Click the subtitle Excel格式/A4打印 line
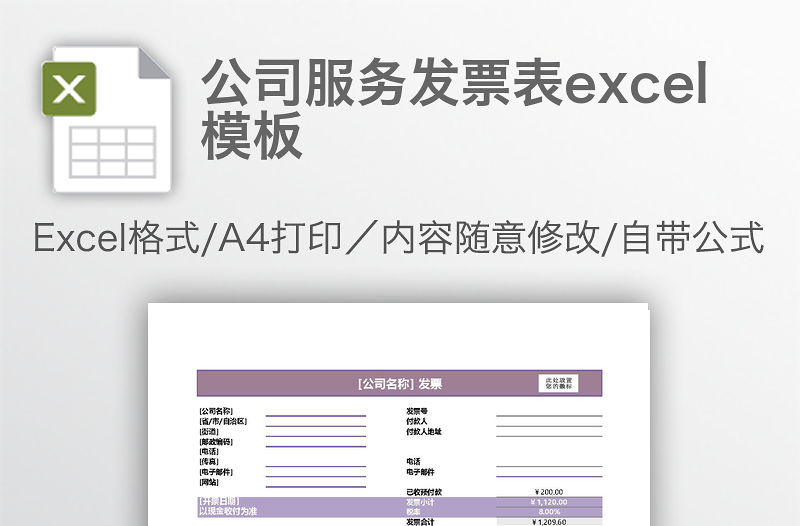The image size is (800, 526). pos(399,237)
